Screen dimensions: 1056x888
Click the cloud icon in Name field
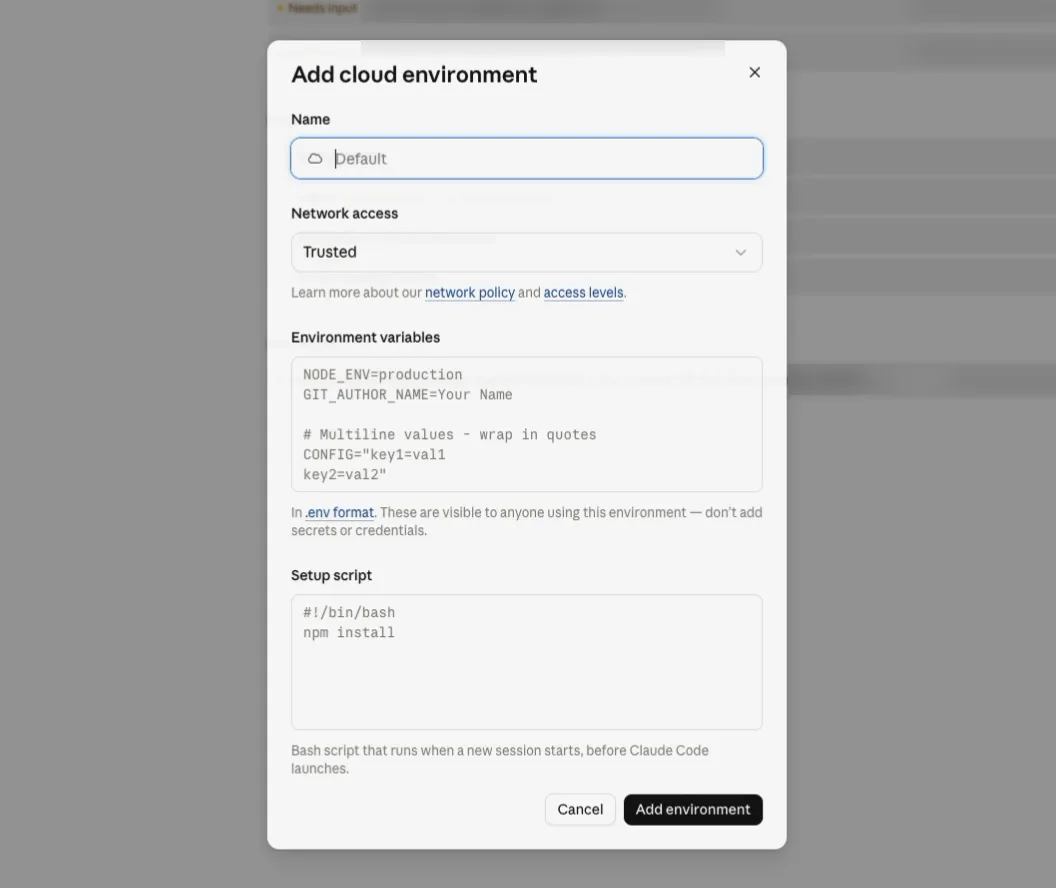point(315,159)
